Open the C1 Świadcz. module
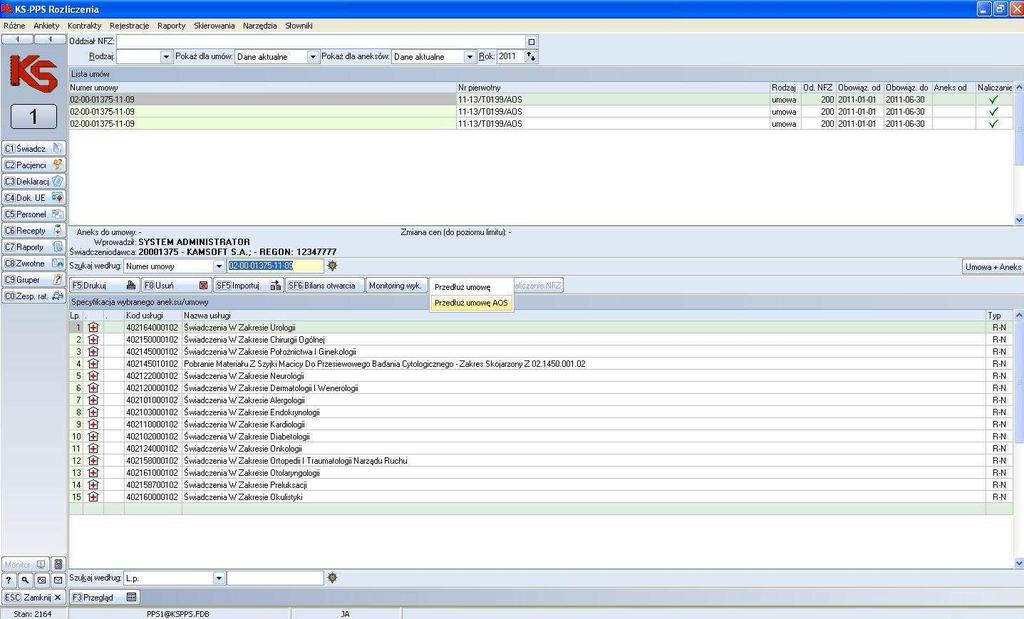This screenshot has width=1024, height=619. pos(33,149)
